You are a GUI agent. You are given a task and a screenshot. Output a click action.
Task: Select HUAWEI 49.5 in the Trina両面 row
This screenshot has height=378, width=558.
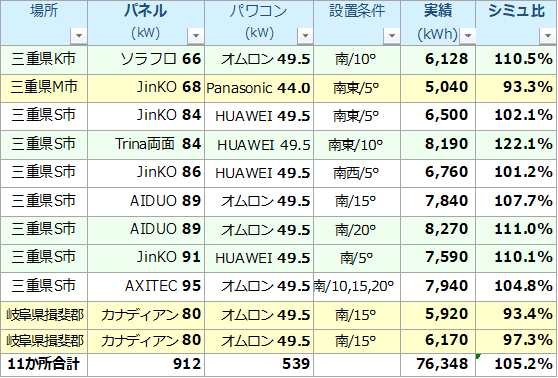(x=259, y=145)
